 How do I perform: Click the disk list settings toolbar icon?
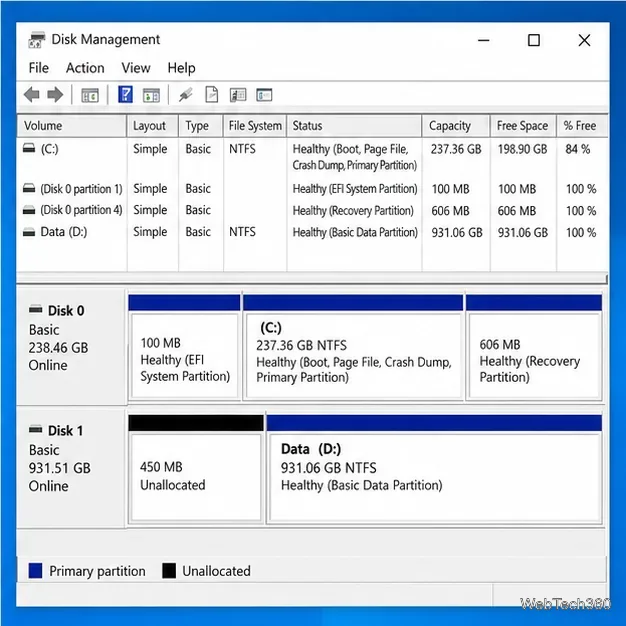click(238, 95)
